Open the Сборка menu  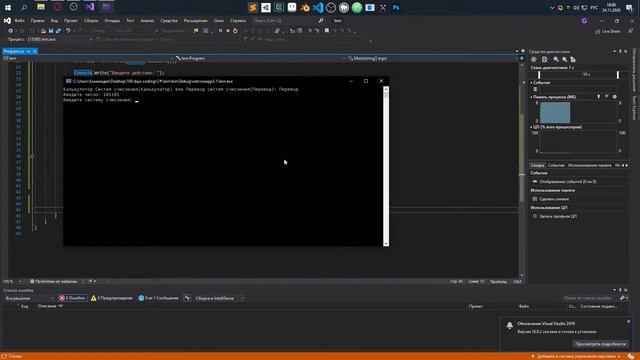tap(91, 20)
